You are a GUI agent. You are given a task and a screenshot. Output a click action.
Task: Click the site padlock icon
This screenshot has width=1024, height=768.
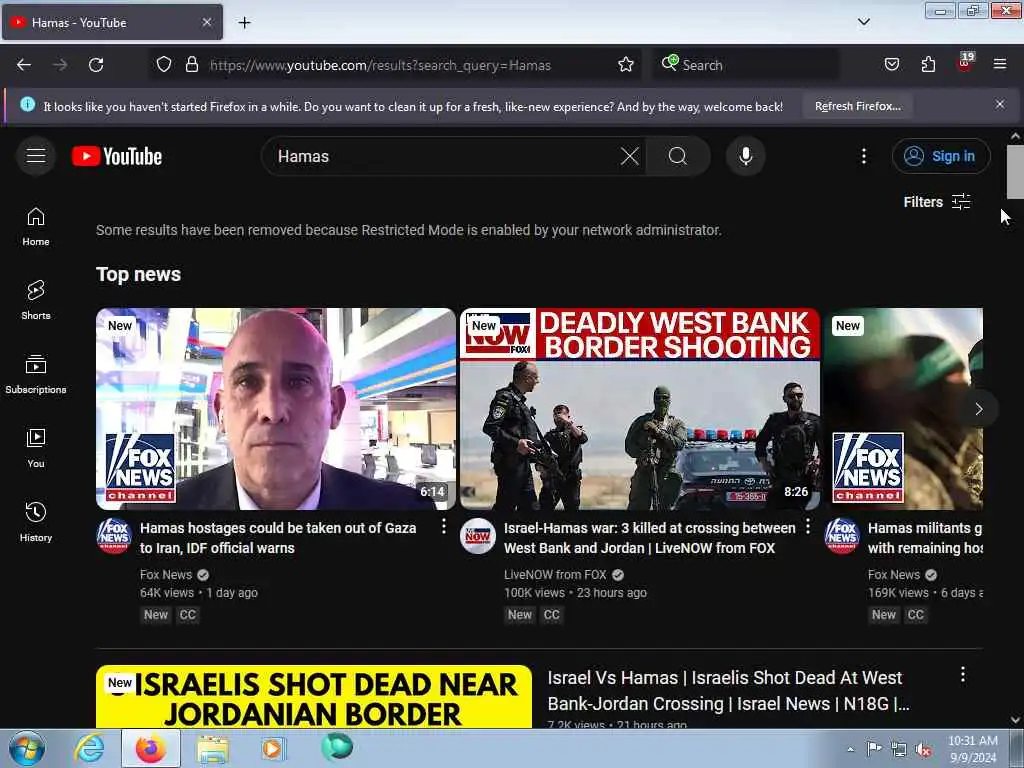[191, 65]
